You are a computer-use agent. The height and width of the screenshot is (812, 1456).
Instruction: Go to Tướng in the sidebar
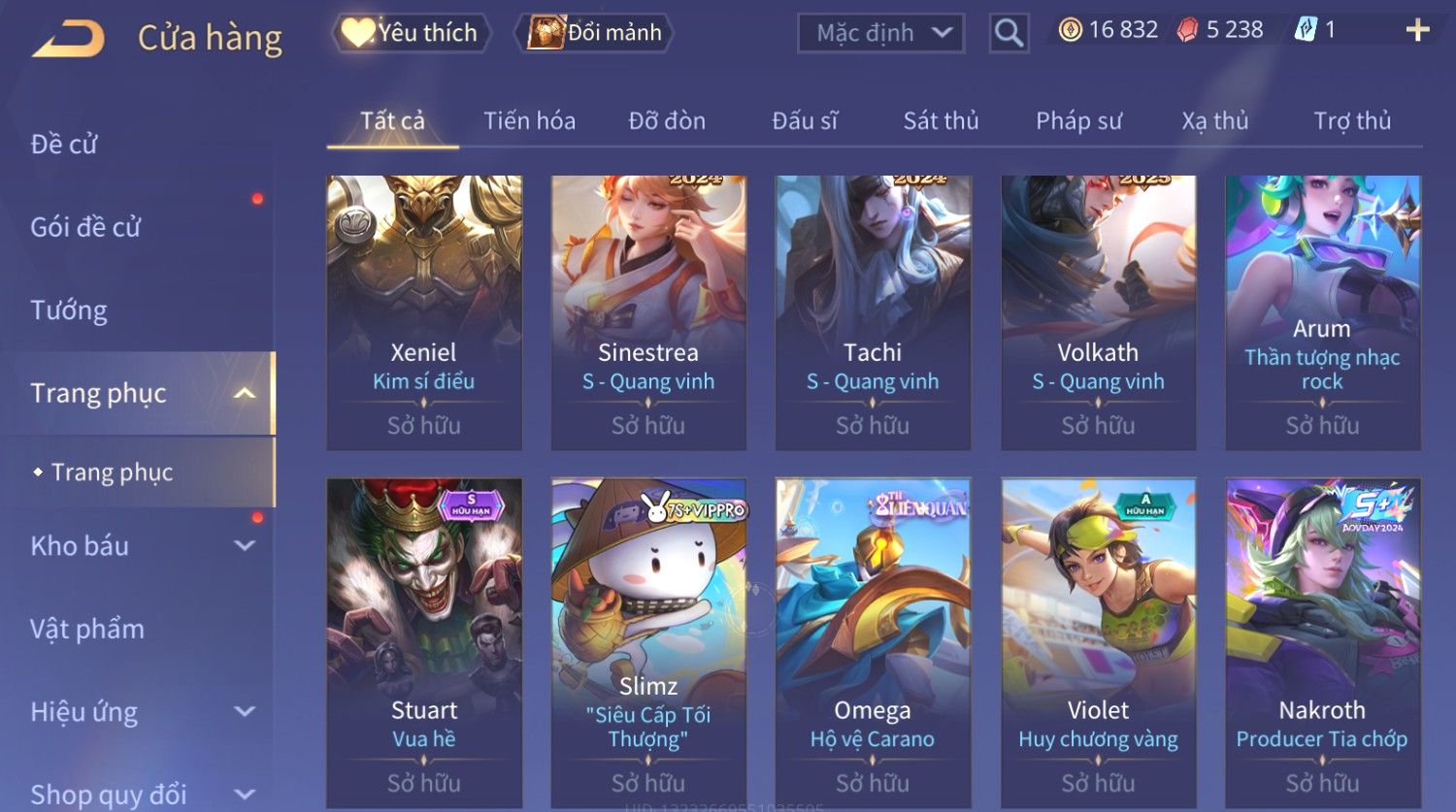[x=69, y=310]
